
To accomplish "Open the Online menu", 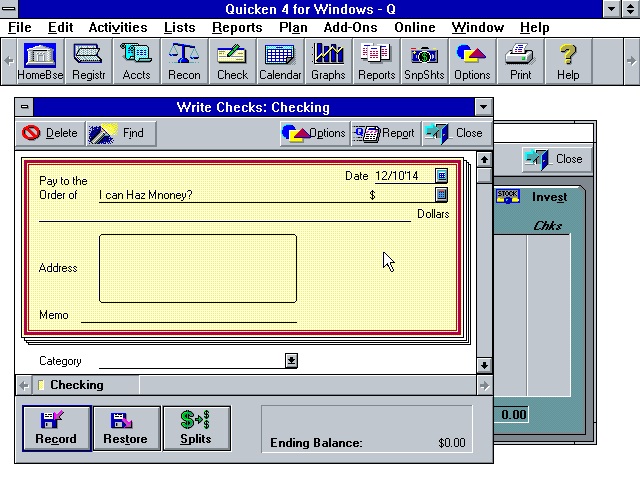I will (415, 27).
